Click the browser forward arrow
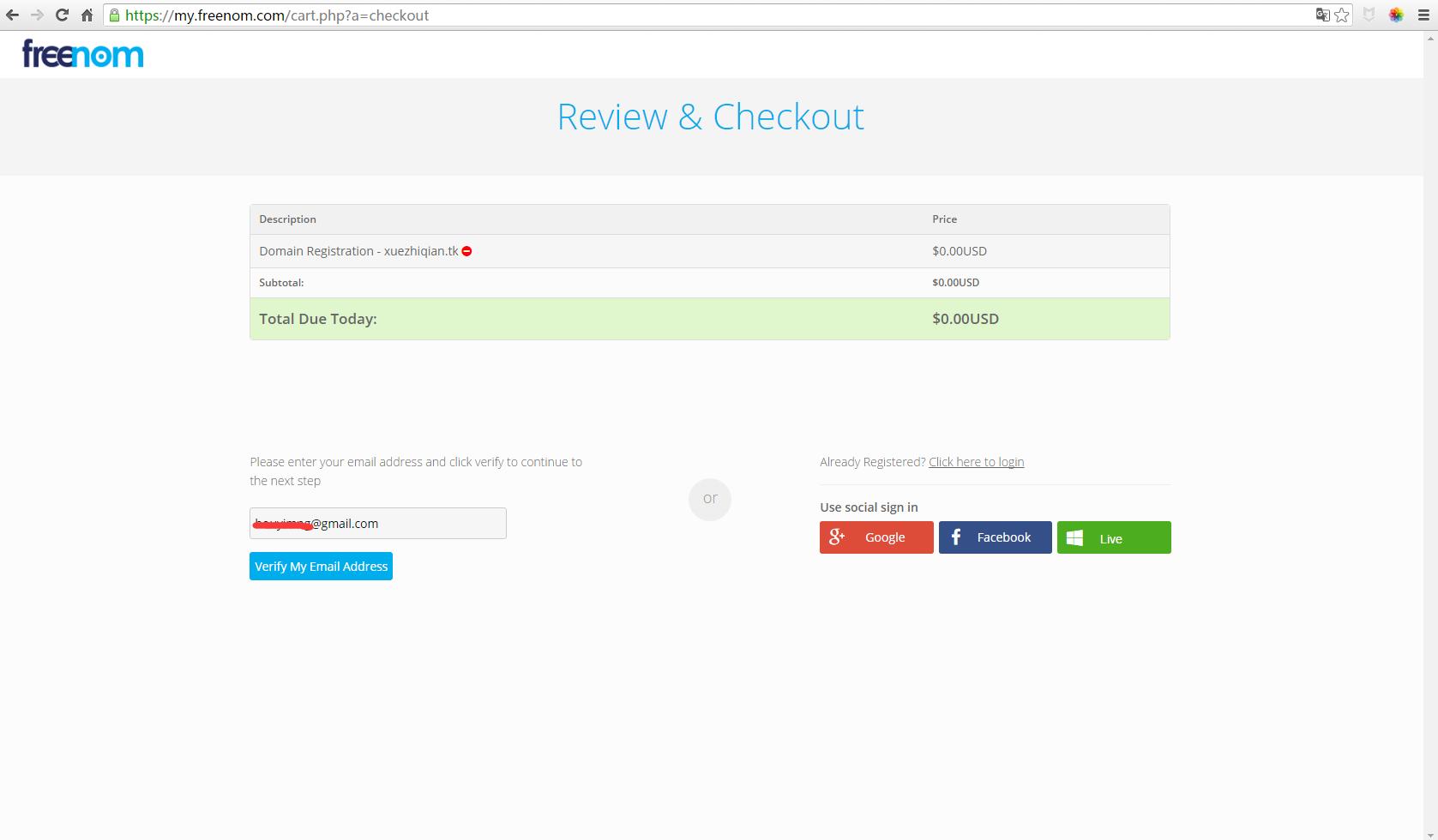The image size is (1438, 840). coord(37,15)
